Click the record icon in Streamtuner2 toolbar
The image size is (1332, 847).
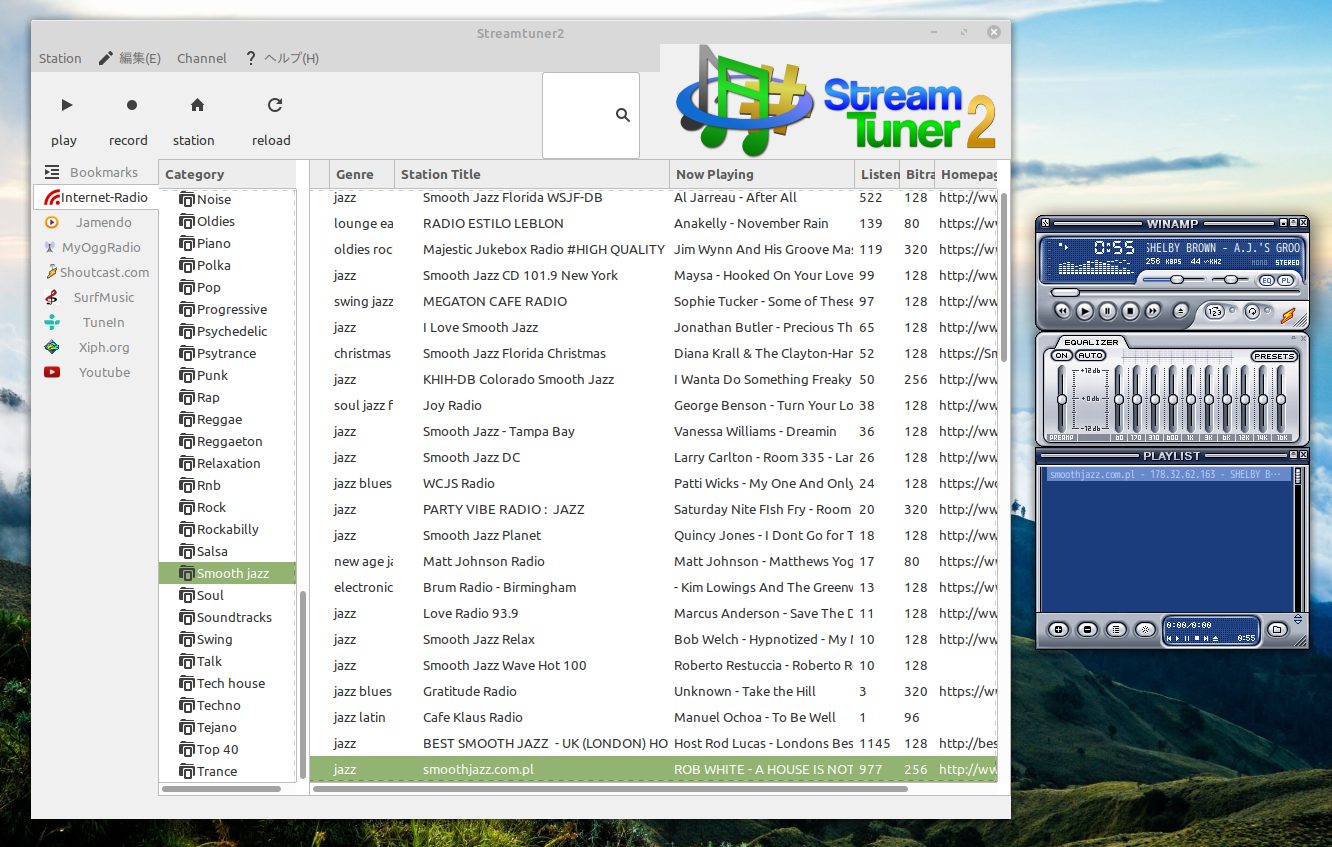tap(131, 105)
